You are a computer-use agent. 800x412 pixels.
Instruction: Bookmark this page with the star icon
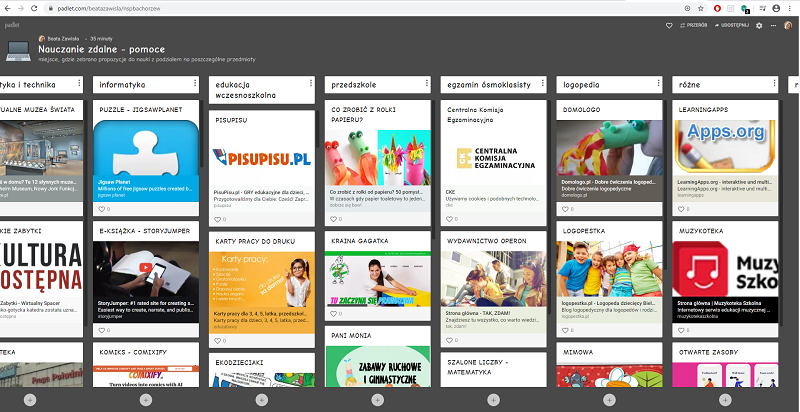(701, 8)
